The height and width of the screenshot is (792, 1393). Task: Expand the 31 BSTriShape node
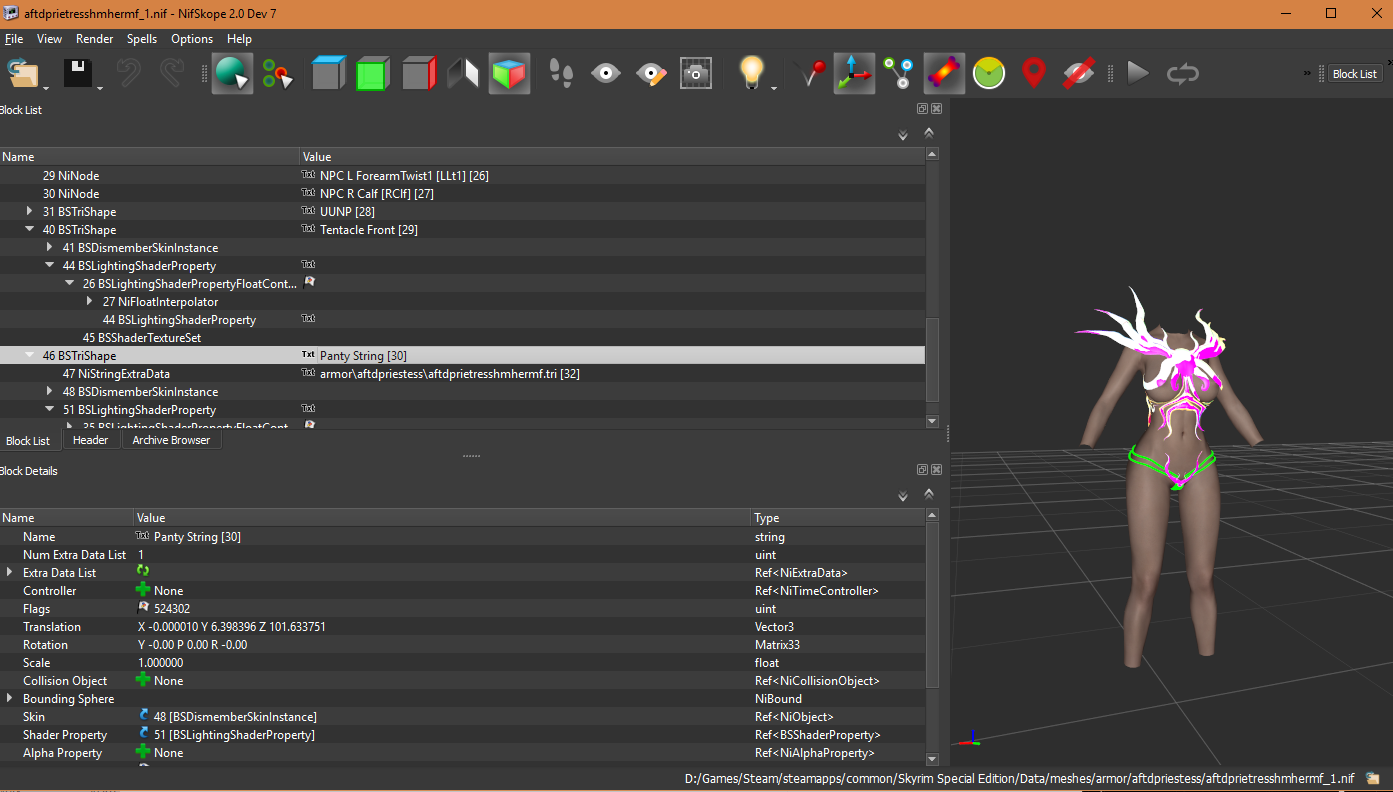point(30,212)
